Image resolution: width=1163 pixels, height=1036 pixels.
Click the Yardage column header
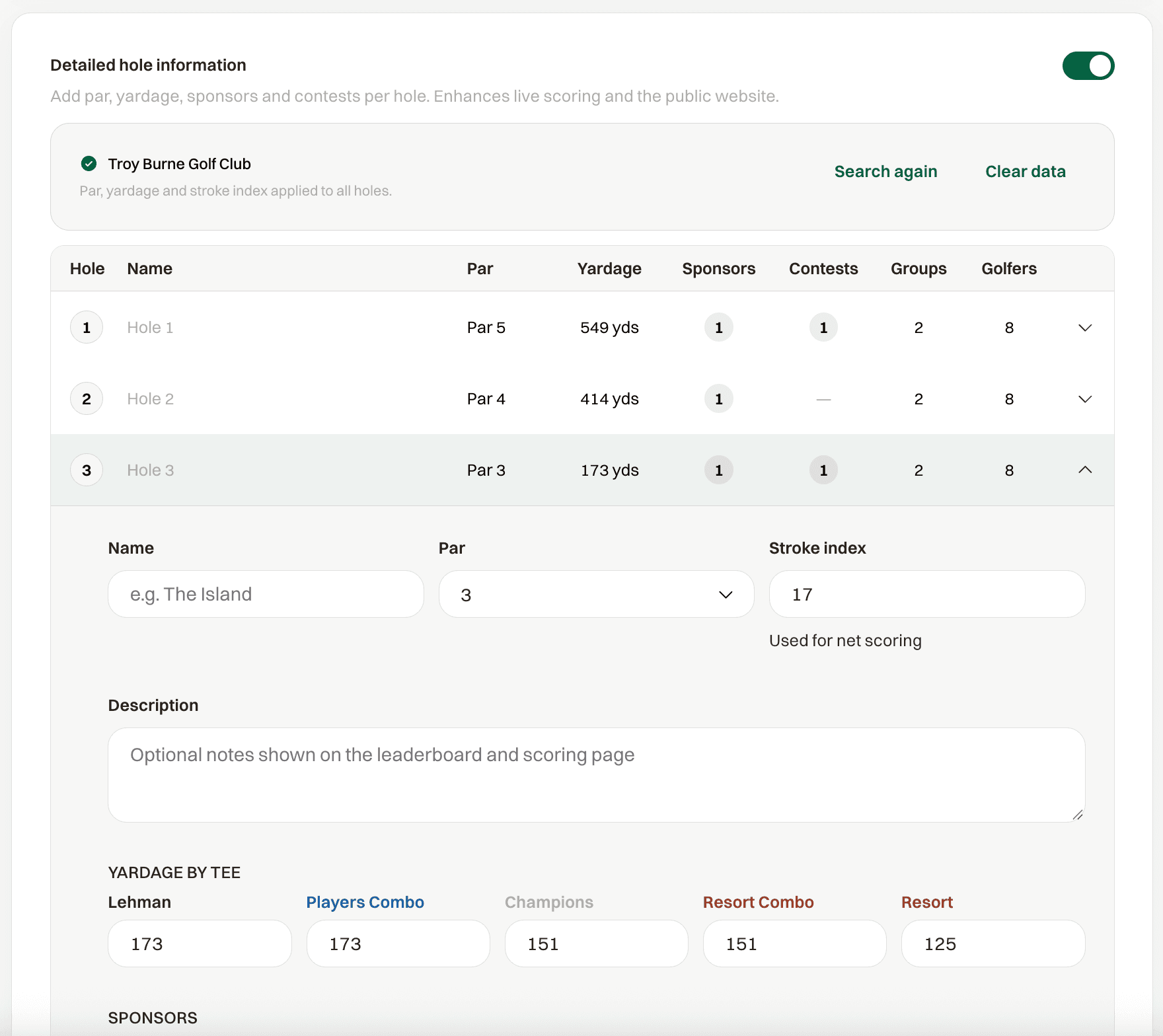point(609,269)
